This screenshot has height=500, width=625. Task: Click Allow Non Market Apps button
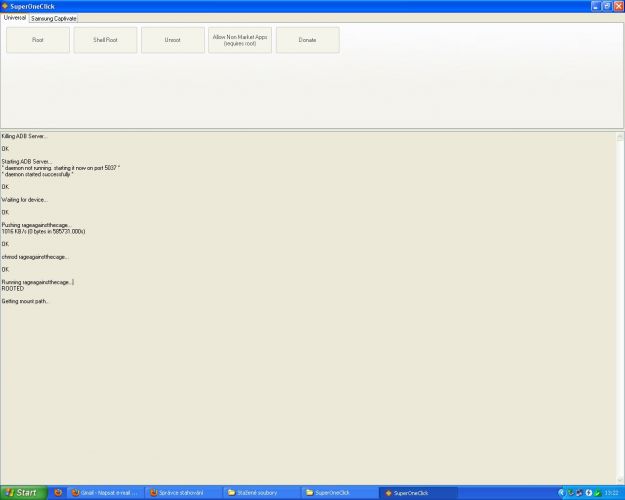(240, 40)
